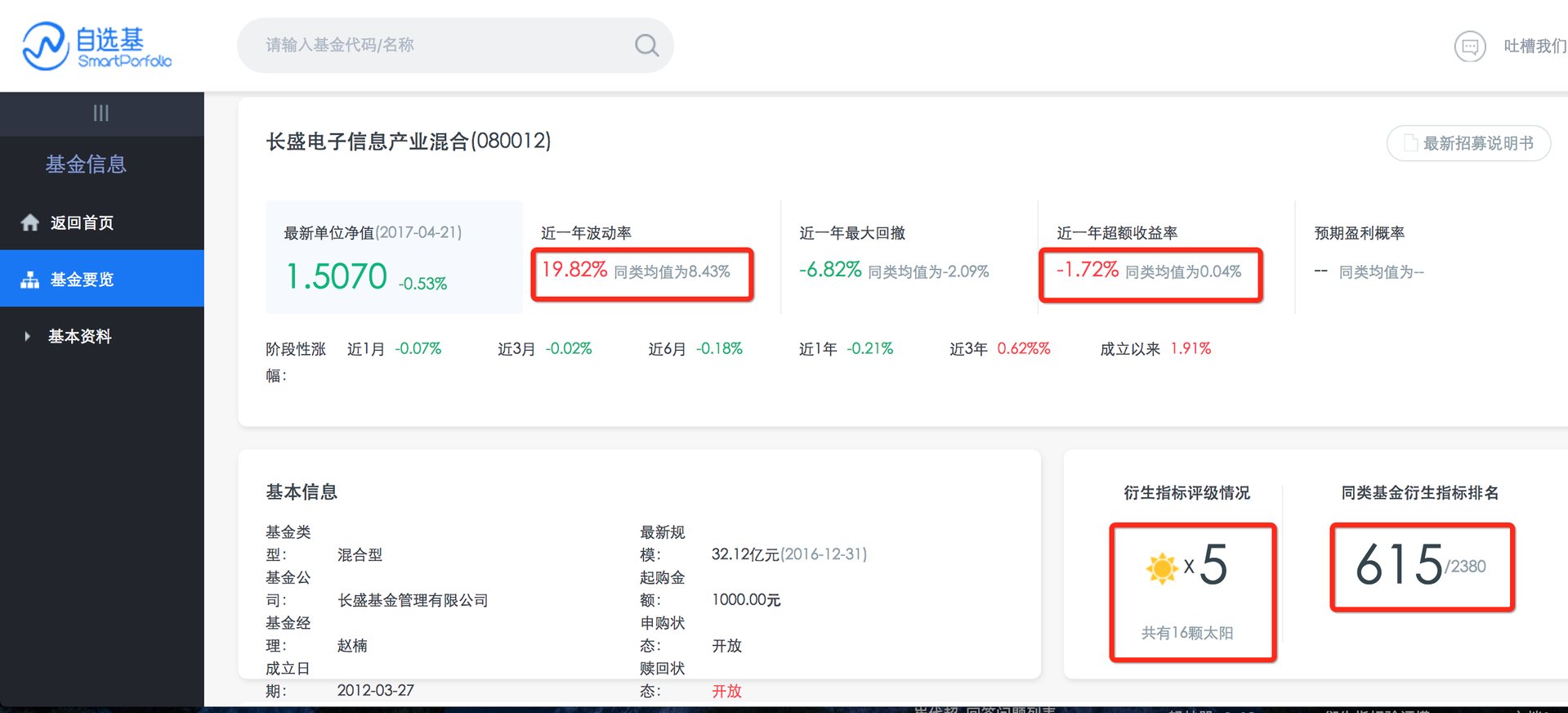The image size is (1568, 713).
Task: Focus the fund code/name search field
Action: [x=455, y=46]
